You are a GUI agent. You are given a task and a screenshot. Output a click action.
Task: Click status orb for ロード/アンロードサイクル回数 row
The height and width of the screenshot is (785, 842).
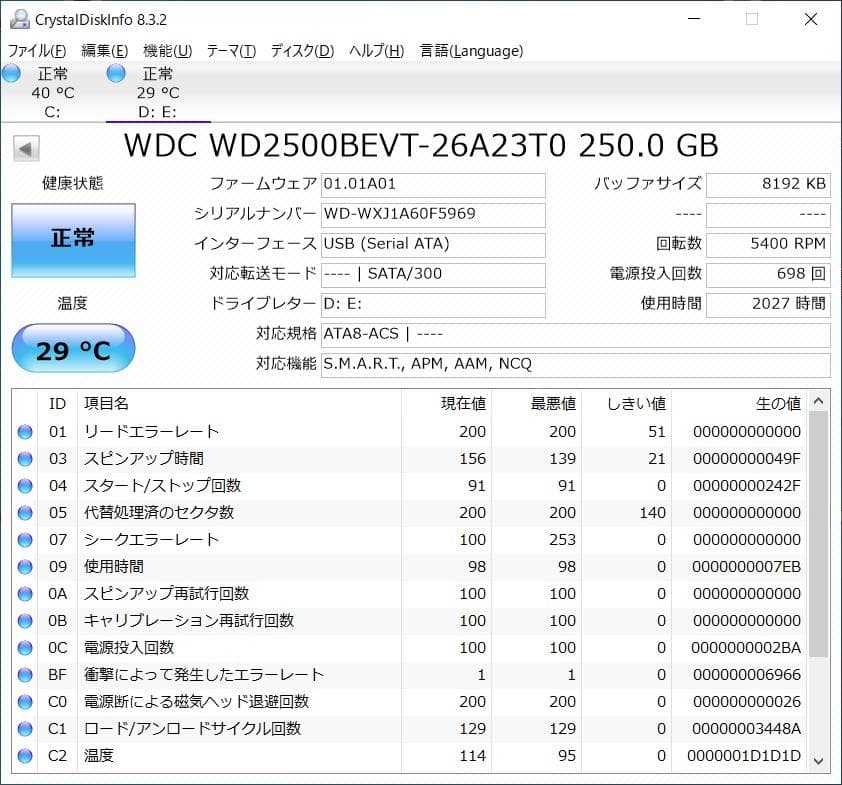pos(25,729)
